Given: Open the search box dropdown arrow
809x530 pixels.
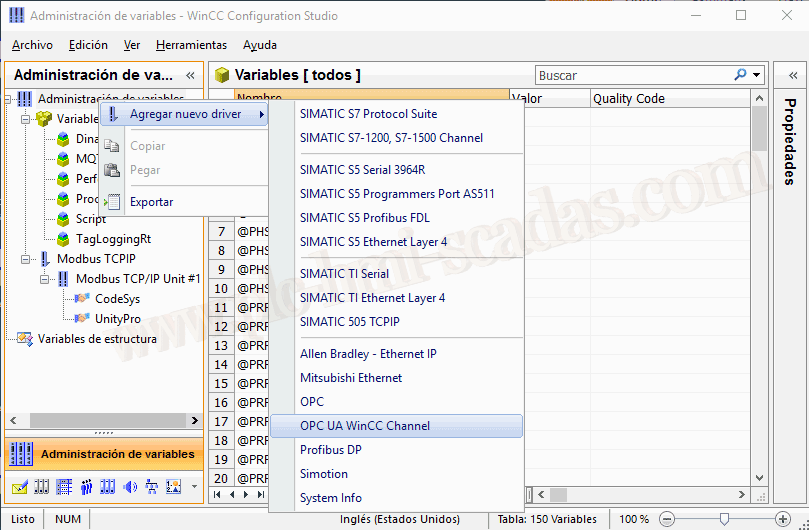Looking at the screenshot, I should [757, 75].
